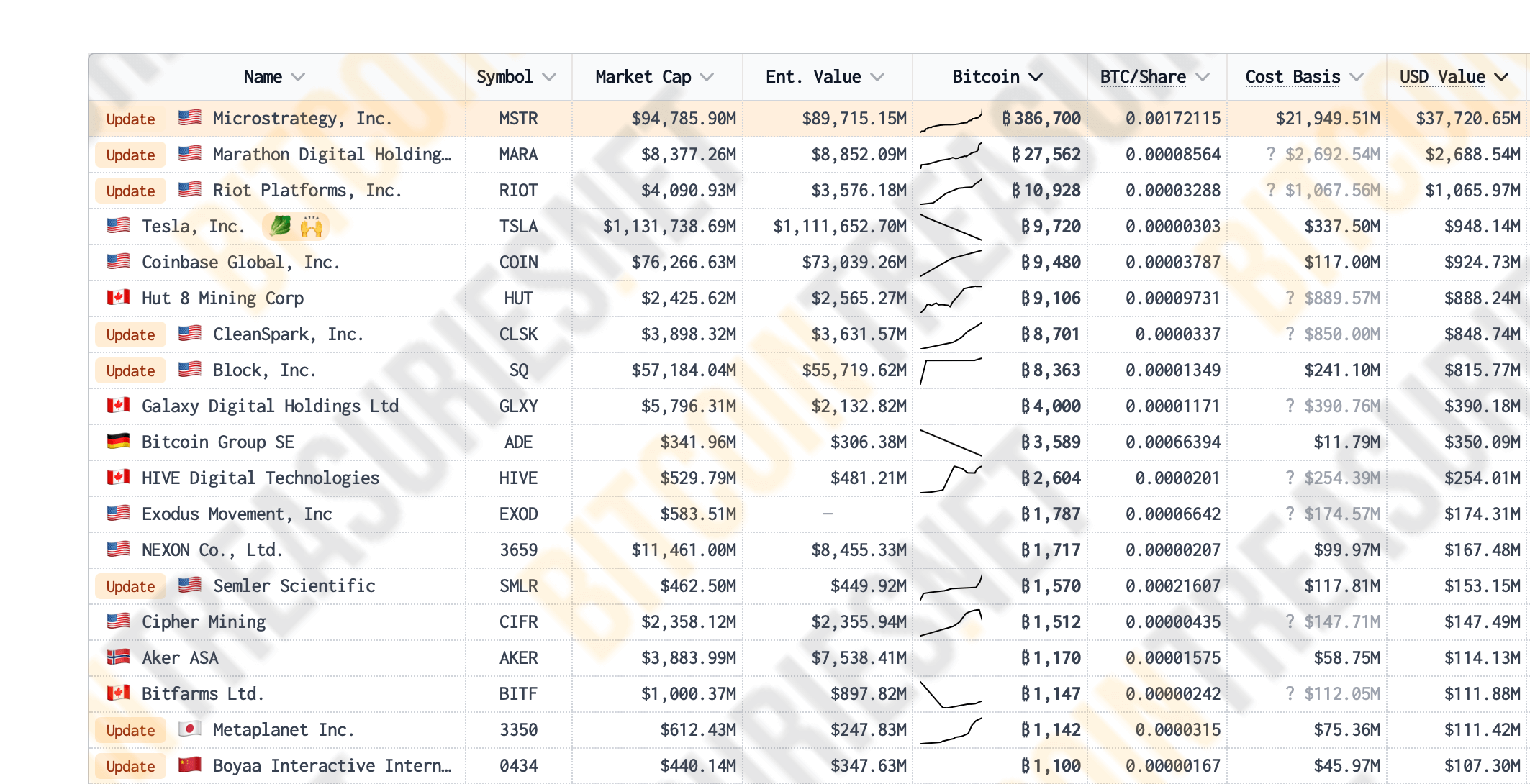Click the raised hands emoji beside Tesla

point(312,227)
